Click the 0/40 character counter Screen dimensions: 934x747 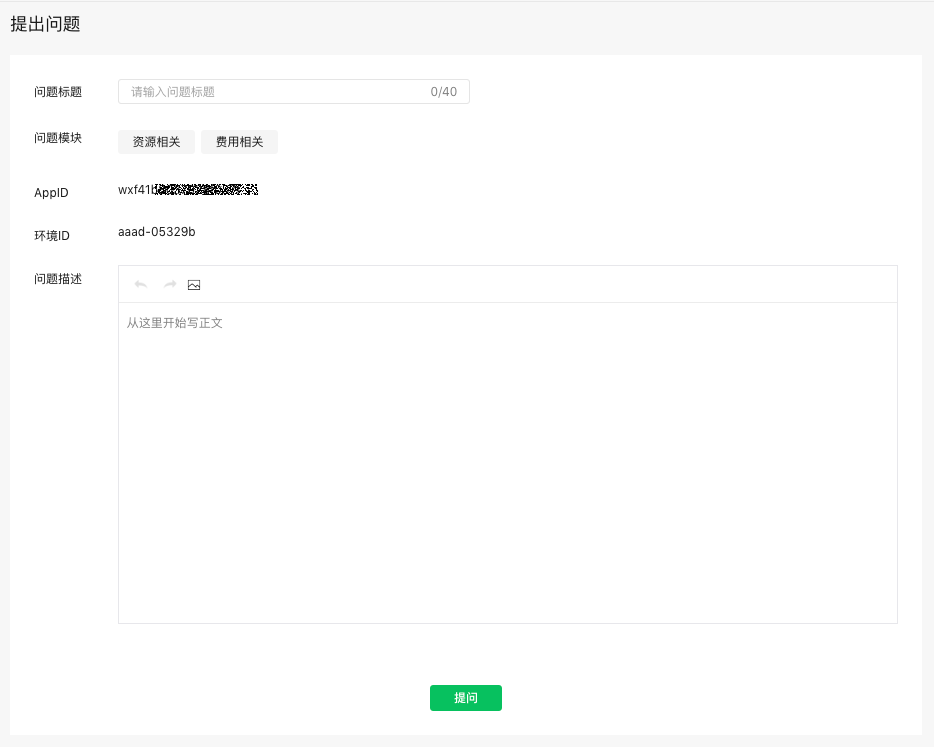point(444,91)
